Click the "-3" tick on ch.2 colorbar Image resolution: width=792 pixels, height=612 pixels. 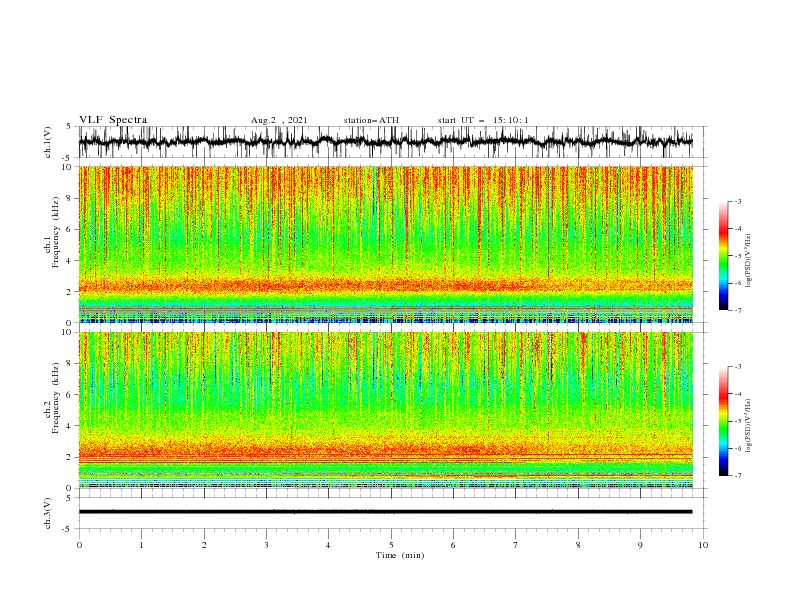[x=738, y=367]
